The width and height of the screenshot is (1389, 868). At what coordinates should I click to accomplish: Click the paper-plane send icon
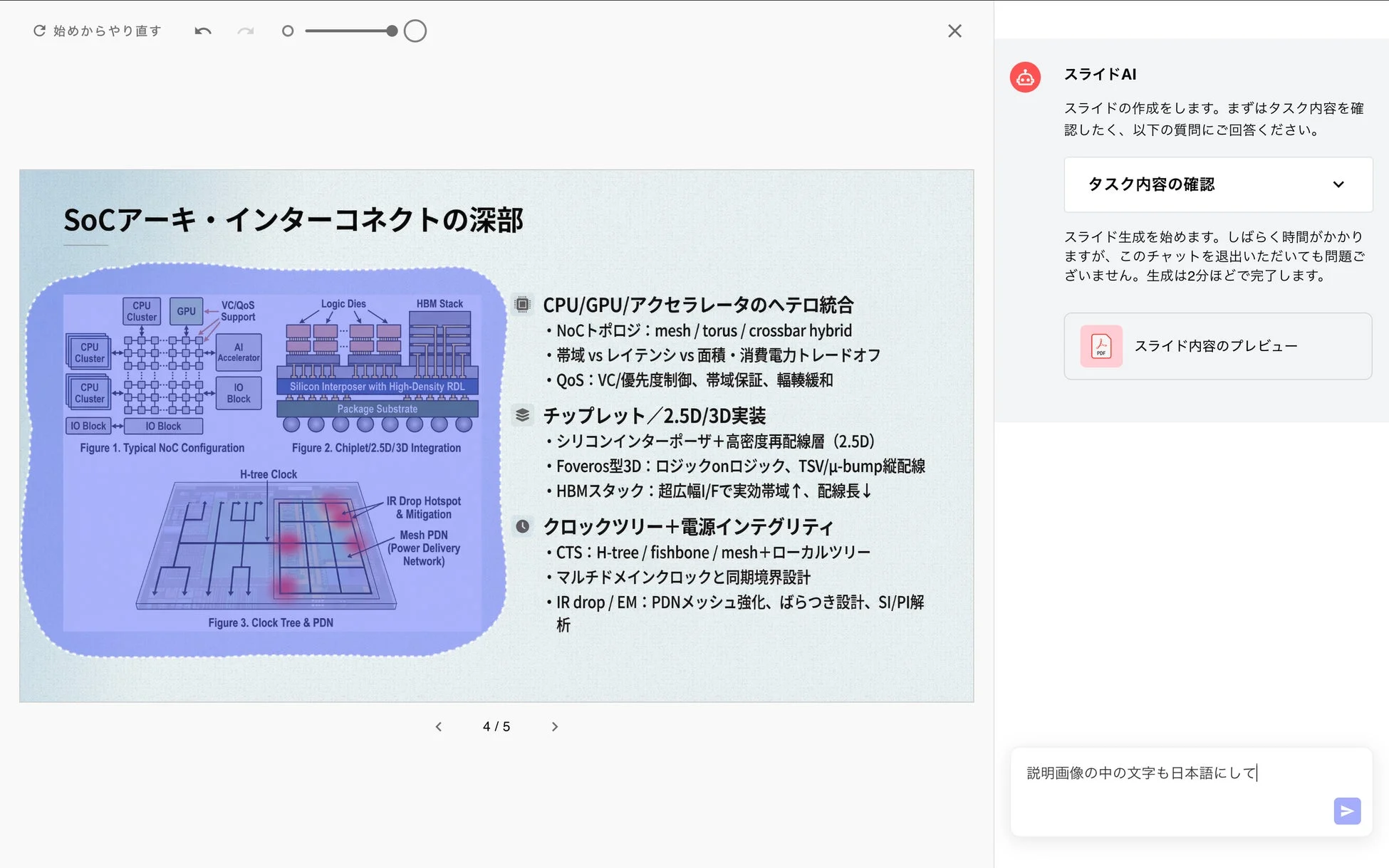coord(1346,810)
